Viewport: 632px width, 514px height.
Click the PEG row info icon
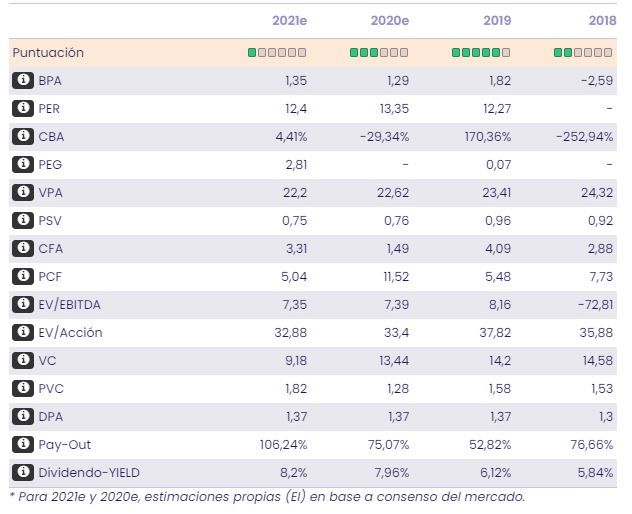coord(22,164)
